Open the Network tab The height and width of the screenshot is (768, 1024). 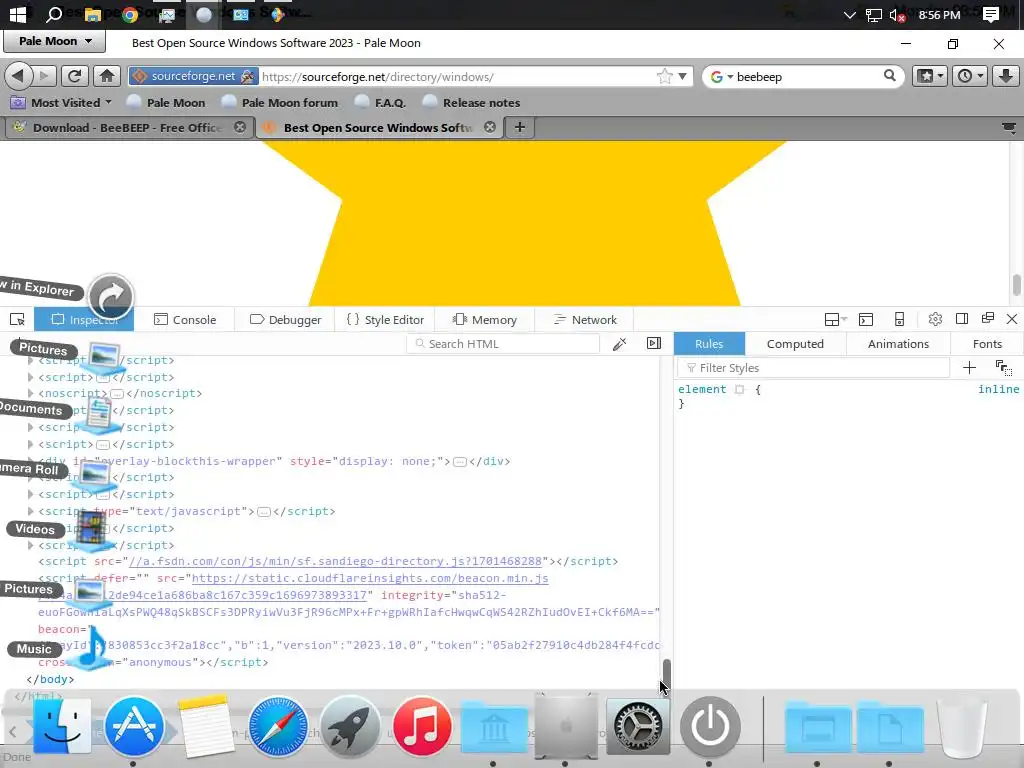[x=584, y=319]
